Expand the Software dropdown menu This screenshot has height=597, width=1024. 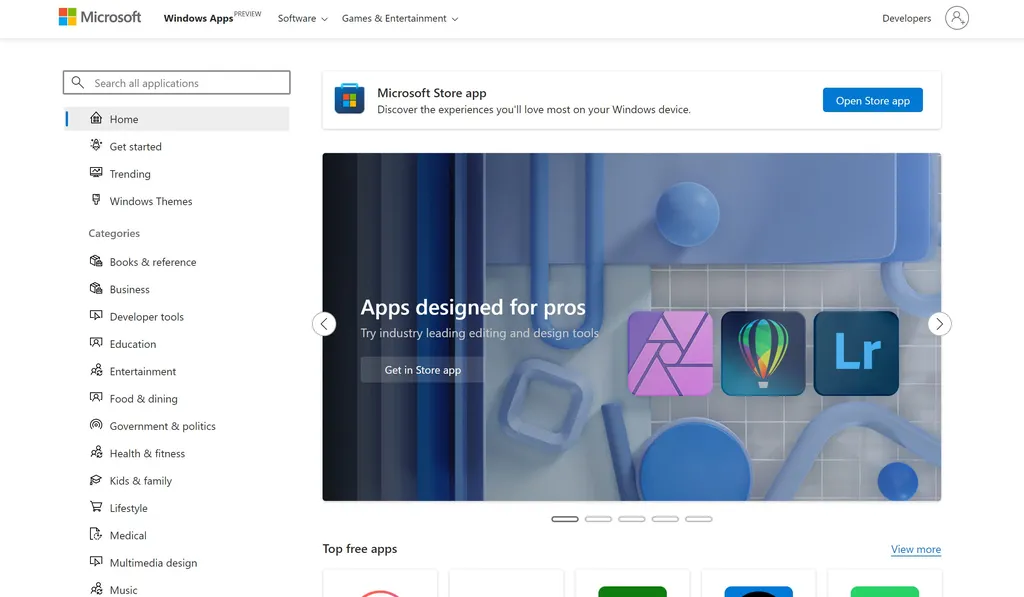pyautogui.click(x=302, y=18)
